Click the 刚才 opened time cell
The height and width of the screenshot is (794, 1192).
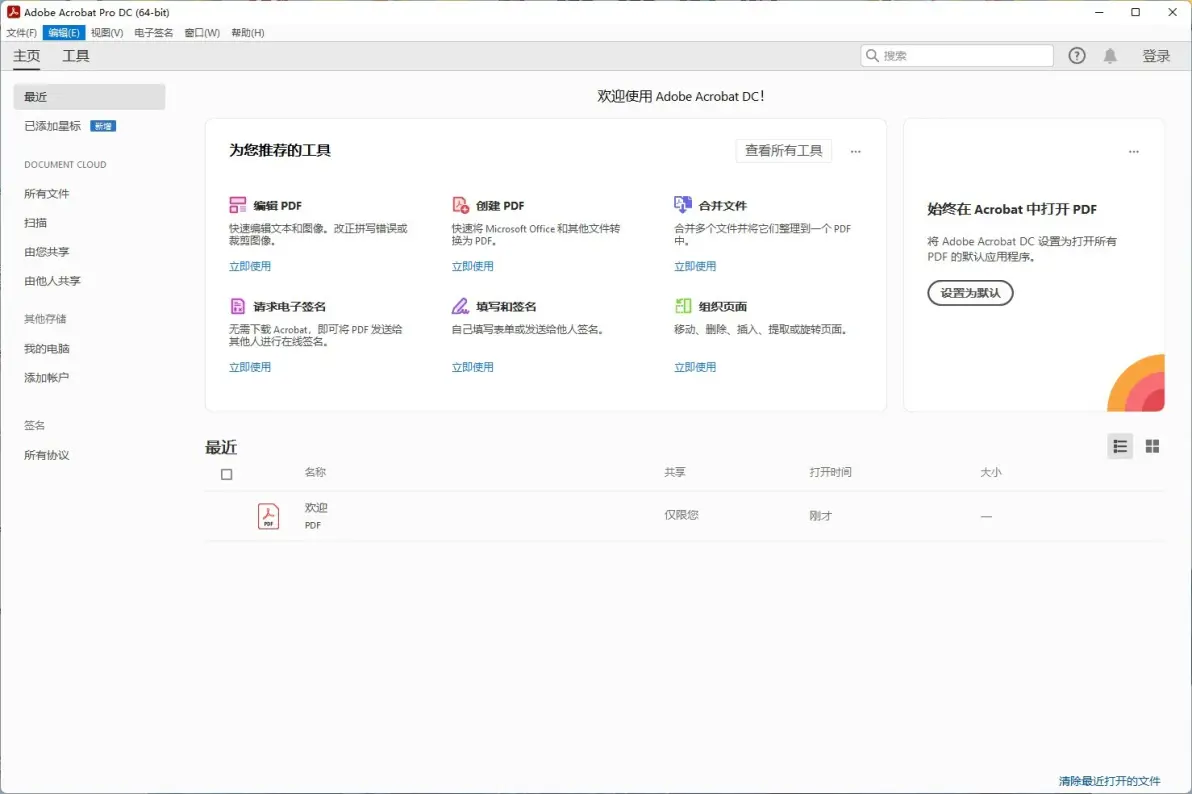(820, 516)
